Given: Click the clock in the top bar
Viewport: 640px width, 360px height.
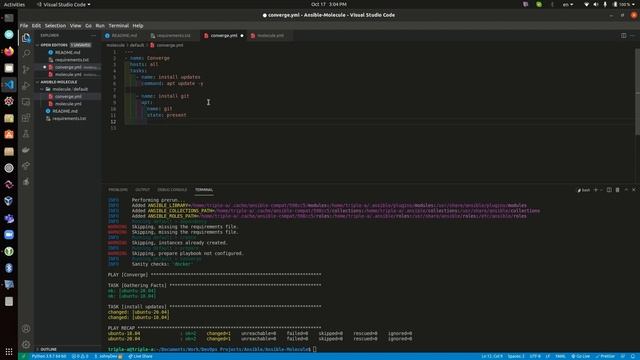Looking at the screenshot, I should point(329,4).
